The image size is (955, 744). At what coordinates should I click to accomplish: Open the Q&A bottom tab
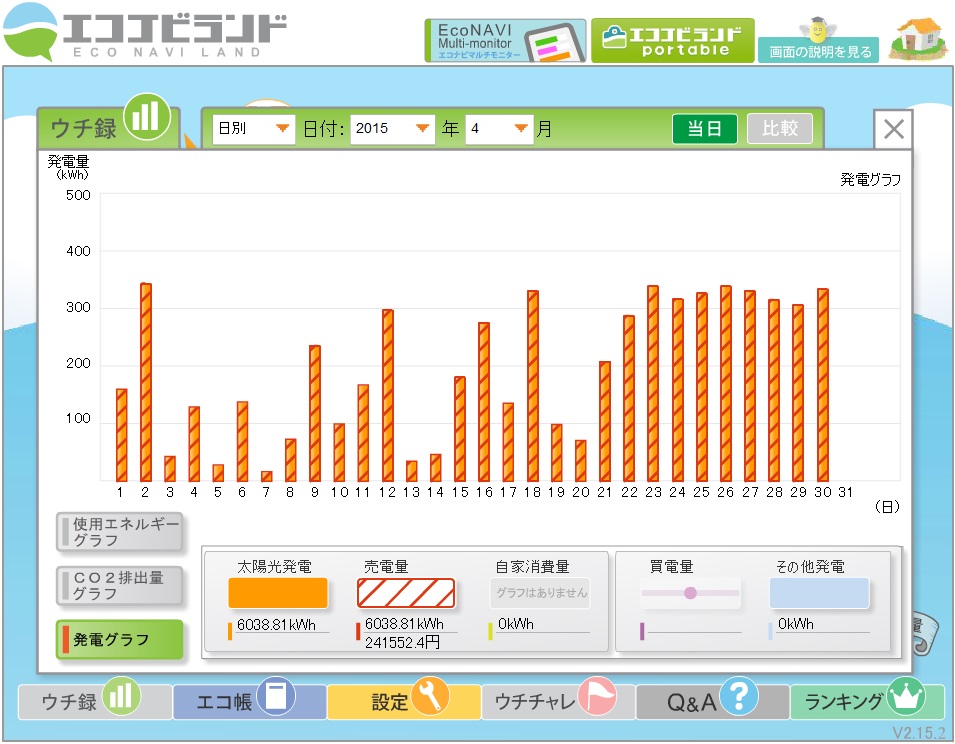(x=713, y=701)
